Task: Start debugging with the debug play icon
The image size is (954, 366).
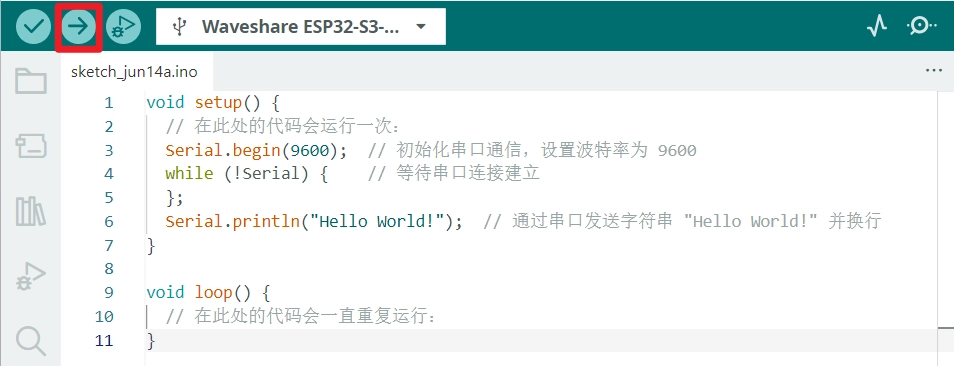Action: coord(124,26)
